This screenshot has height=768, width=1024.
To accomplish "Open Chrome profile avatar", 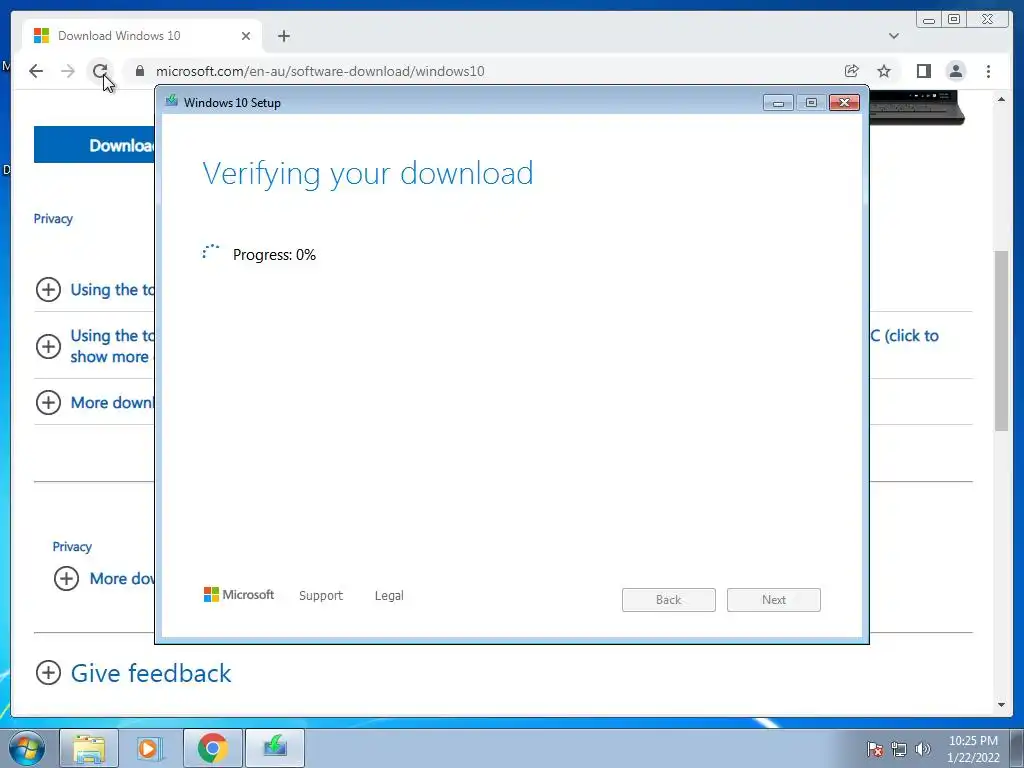I will [x=956, y=71].
